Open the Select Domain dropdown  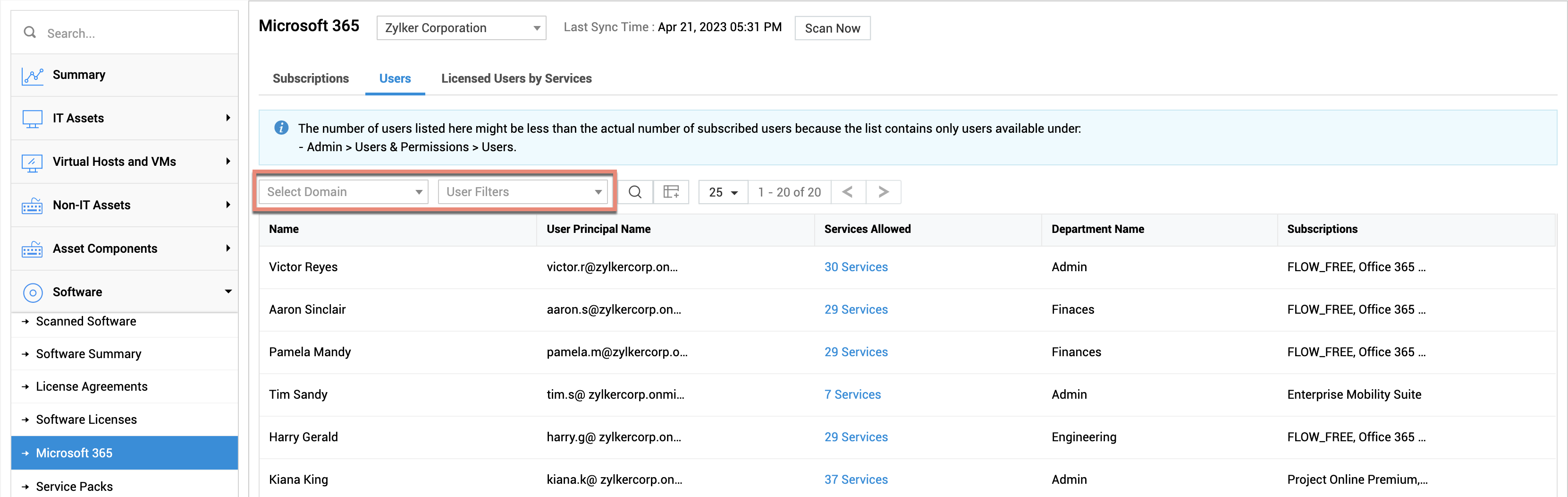click(343, 192)
